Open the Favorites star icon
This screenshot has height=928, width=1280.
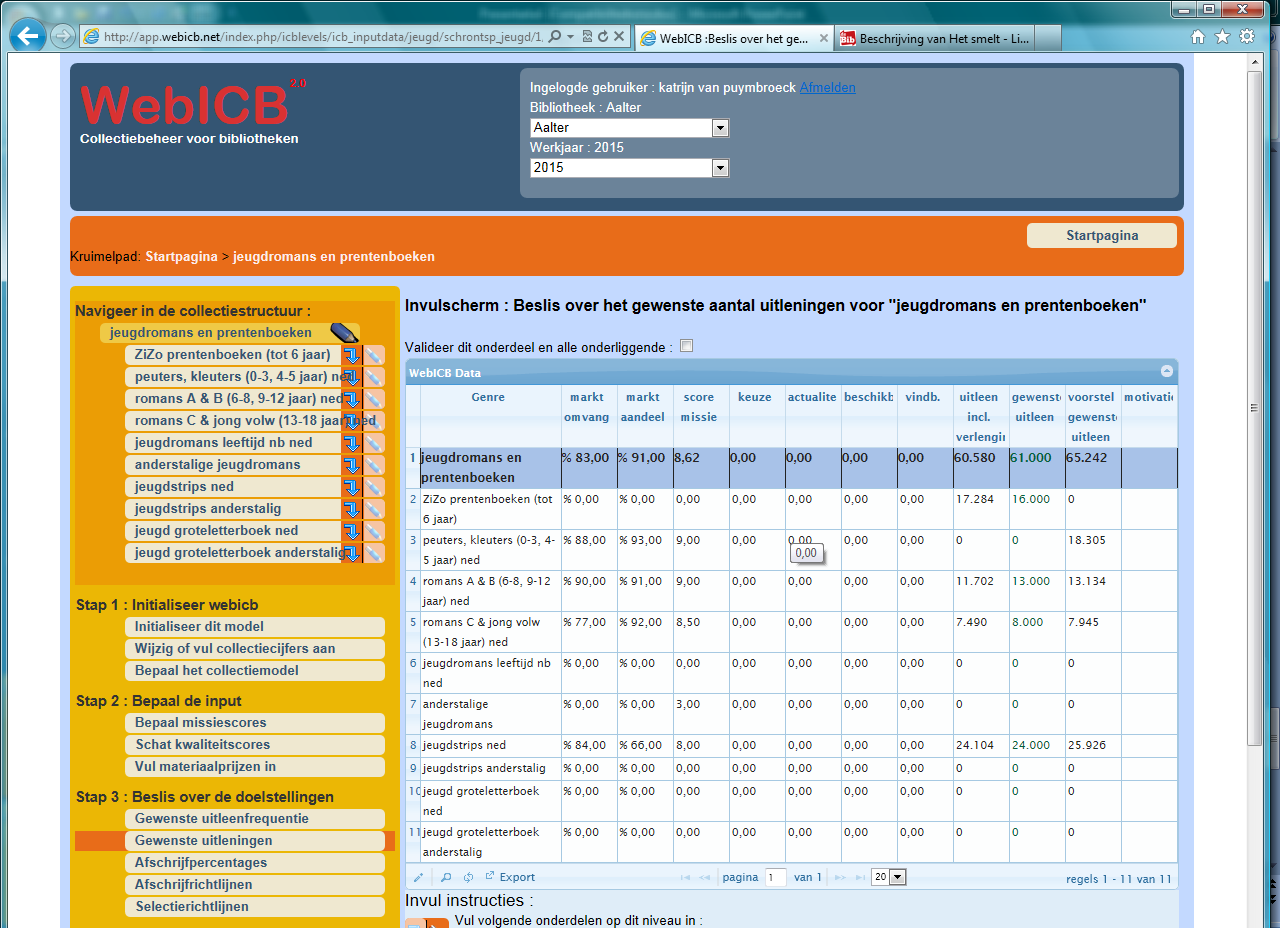[x=1222, y=36]
